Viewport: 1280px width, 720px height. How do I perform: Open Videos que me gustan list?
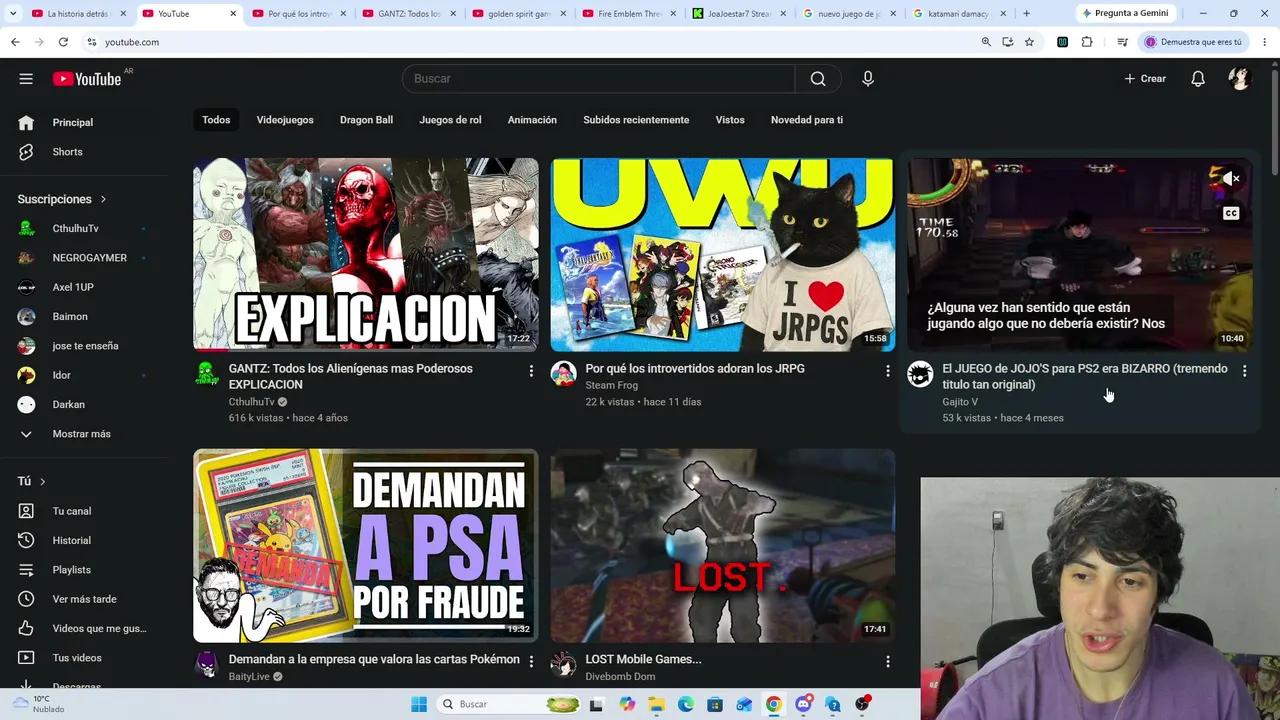click(82, 628)
